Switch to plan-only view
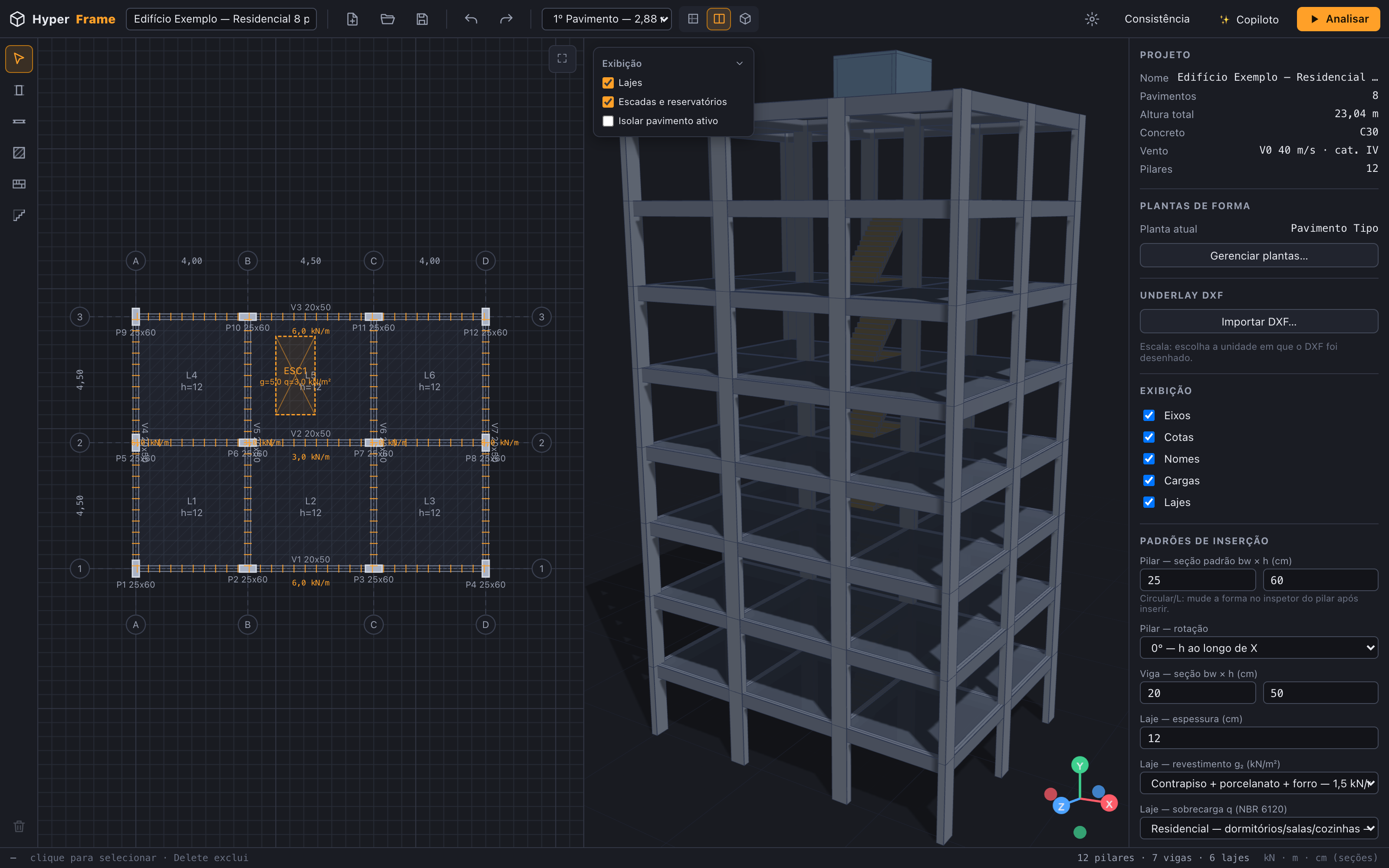This screenshot has height=868, width=1389. pos(693,19)
